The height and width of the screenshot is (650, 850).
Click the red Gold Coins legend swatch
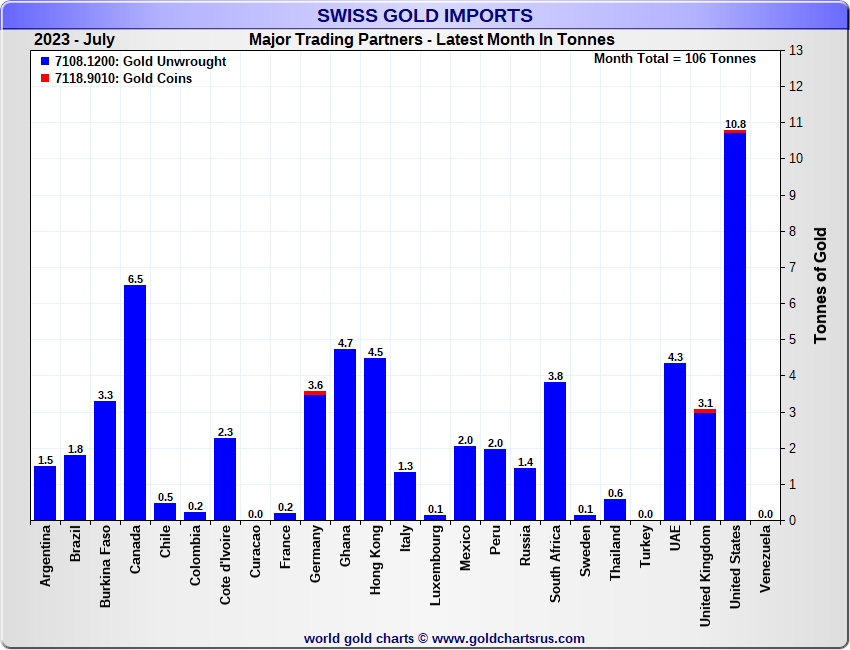(x=45, y=79)
